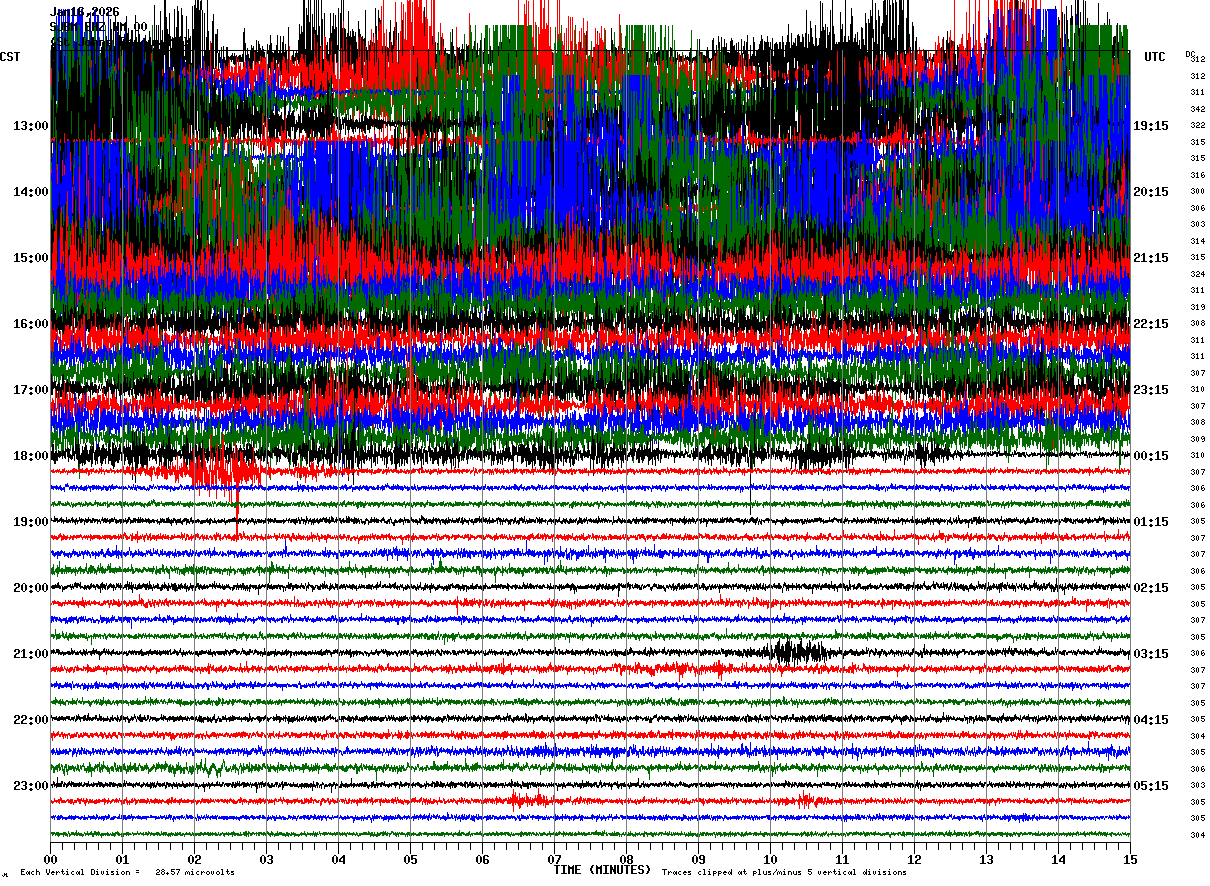Click the 20:15 UTC time label
Viewport: 1210px width, 886px height.
(x=1151, y=192)
